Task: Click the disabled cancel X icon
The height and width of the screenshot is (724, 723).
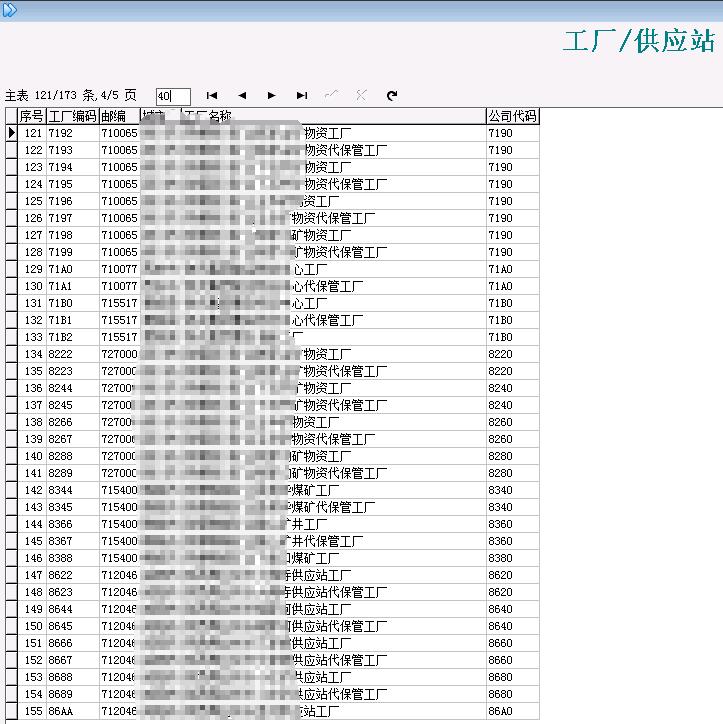Action: pyautogui.click(x=361, y=96)
